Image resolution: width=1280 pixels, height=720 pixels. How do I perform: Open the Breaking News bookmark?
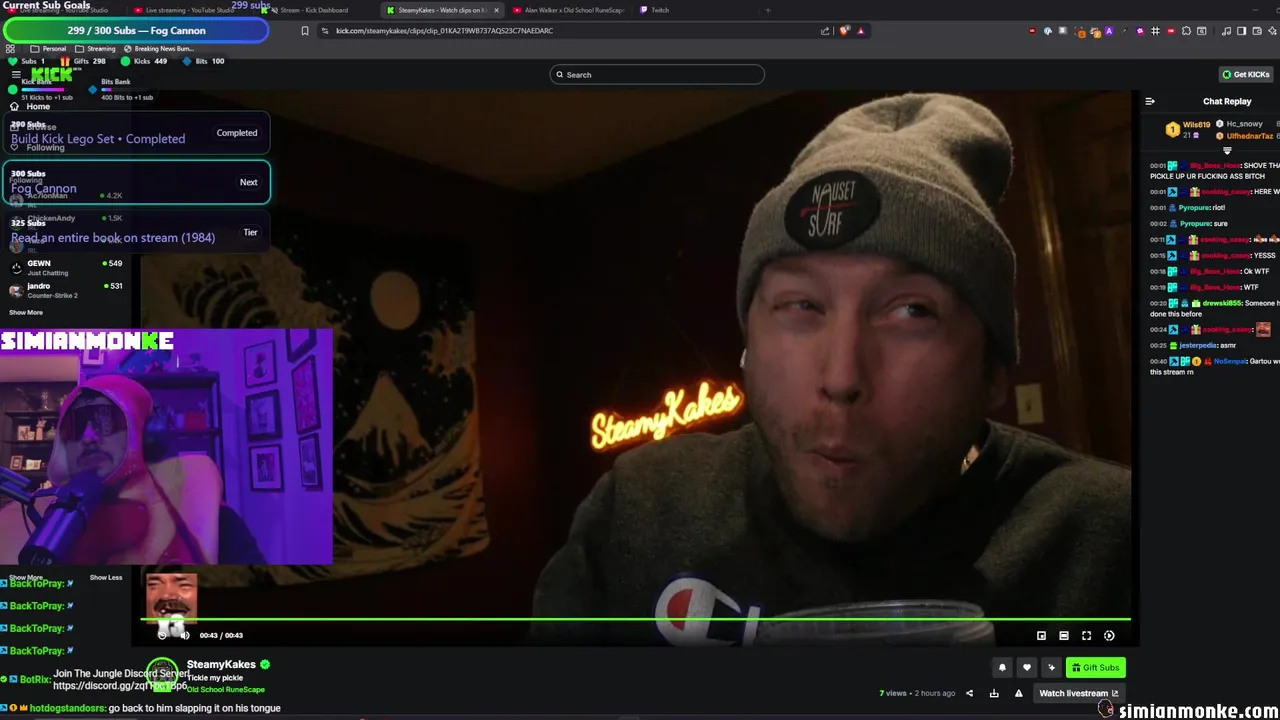coord(160,48)
